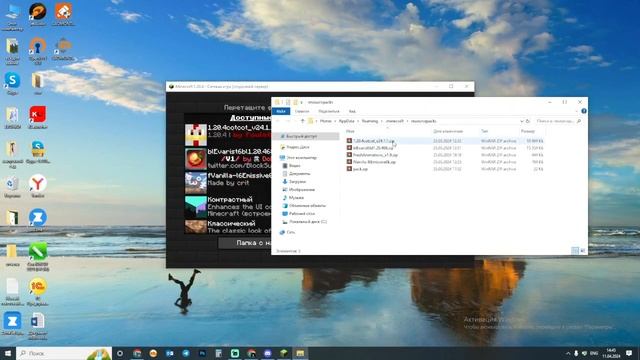The height and width of the screenshot is (360, 640).
Task: Click the Minecraft open pack folder button
Action: click(245, 243)
